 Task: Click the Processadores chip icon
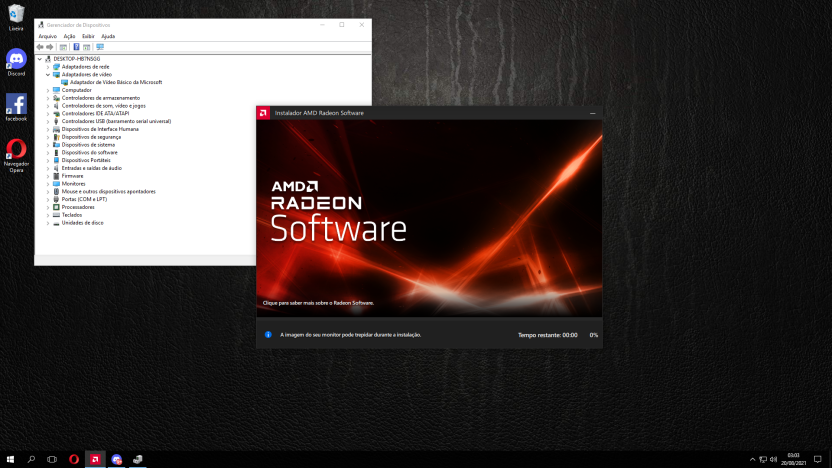pos(56,207)
